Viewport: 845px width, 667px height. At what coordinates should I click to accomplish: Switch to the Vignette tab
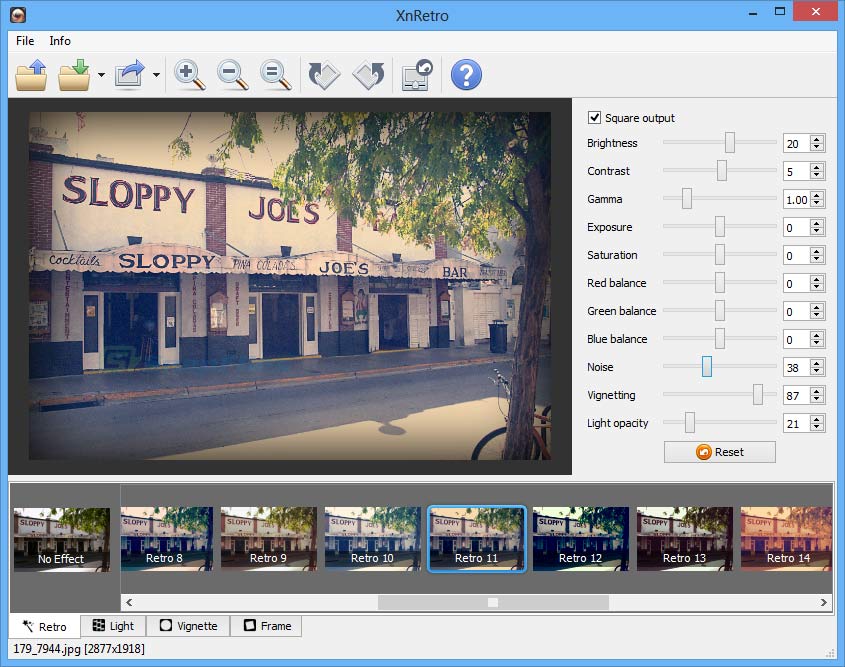click(188, 626)
